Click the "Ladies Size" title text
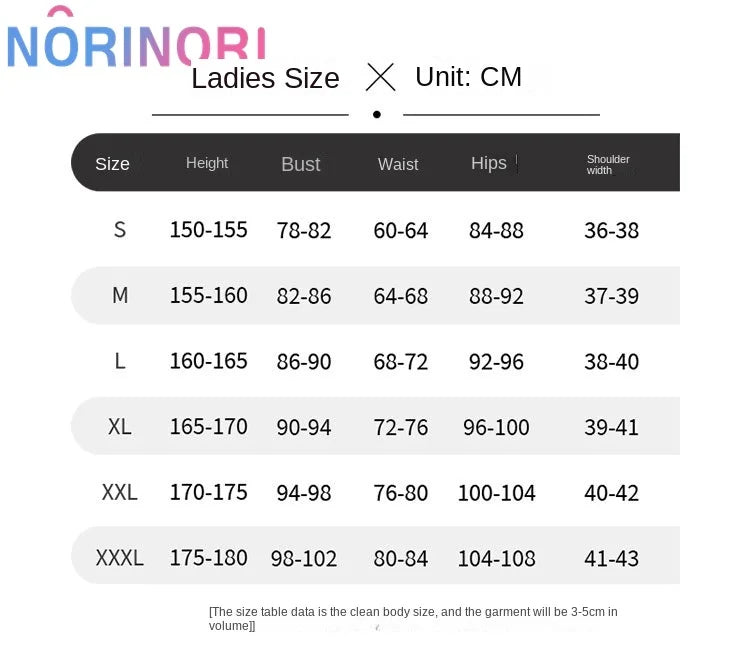The width and height of the screenshot is (750, 657). pyautogui.click(x=265, y=78)
